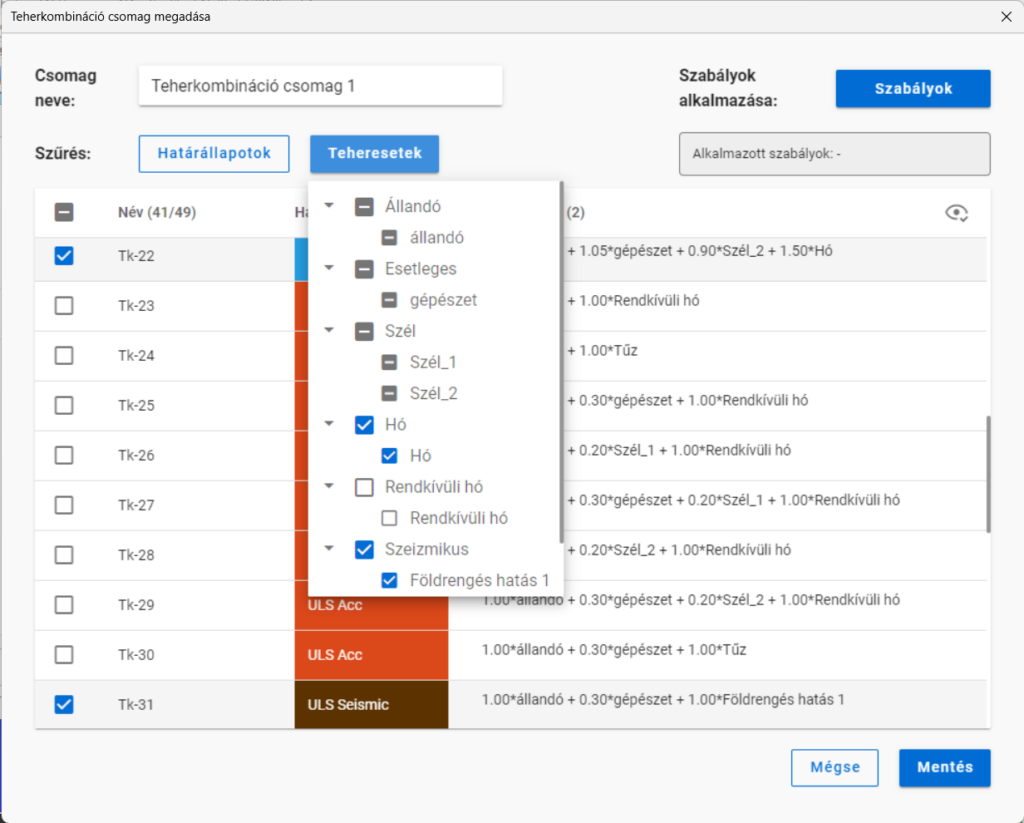The width and height of the screenshot is (1024, 823).
Task: Uncheck the Tk-31 row checkbox
Action: pyautogui.click(x=64, y=704)
